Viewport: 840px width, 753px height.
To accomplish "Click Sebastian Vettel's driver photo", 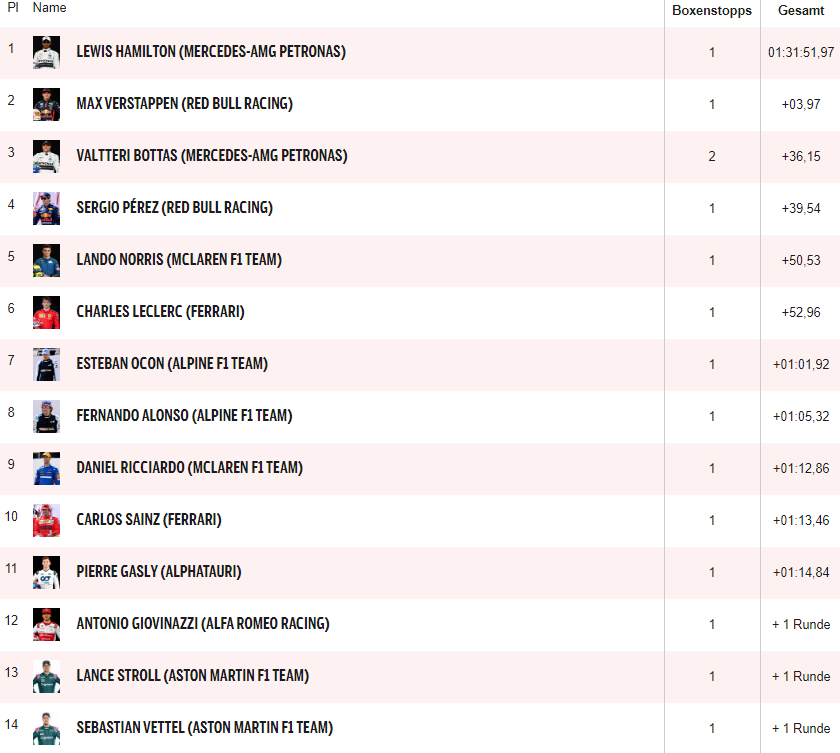I will tap(46, 728).
